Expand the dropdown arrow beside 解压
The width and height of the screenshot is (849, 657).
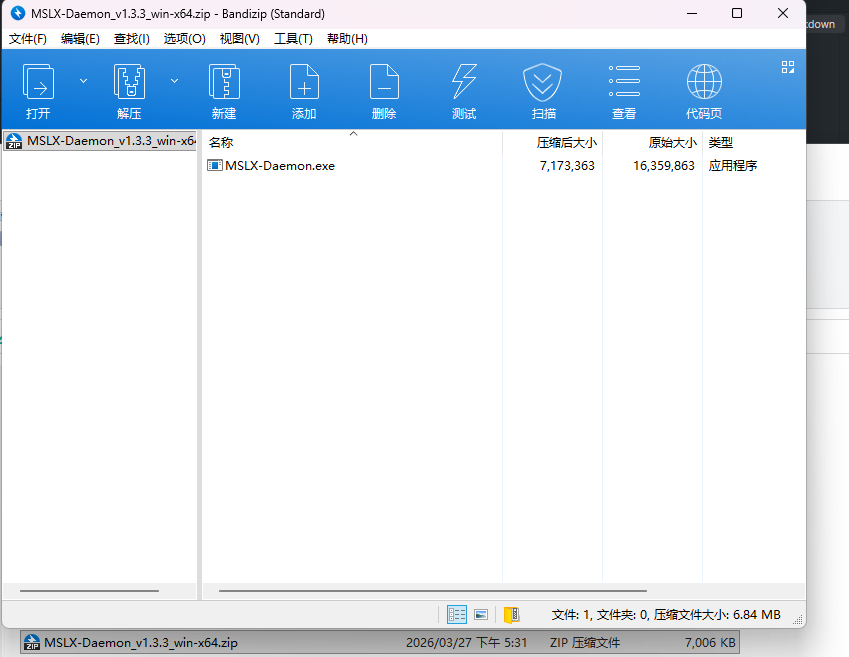click(x=174, y=81)
